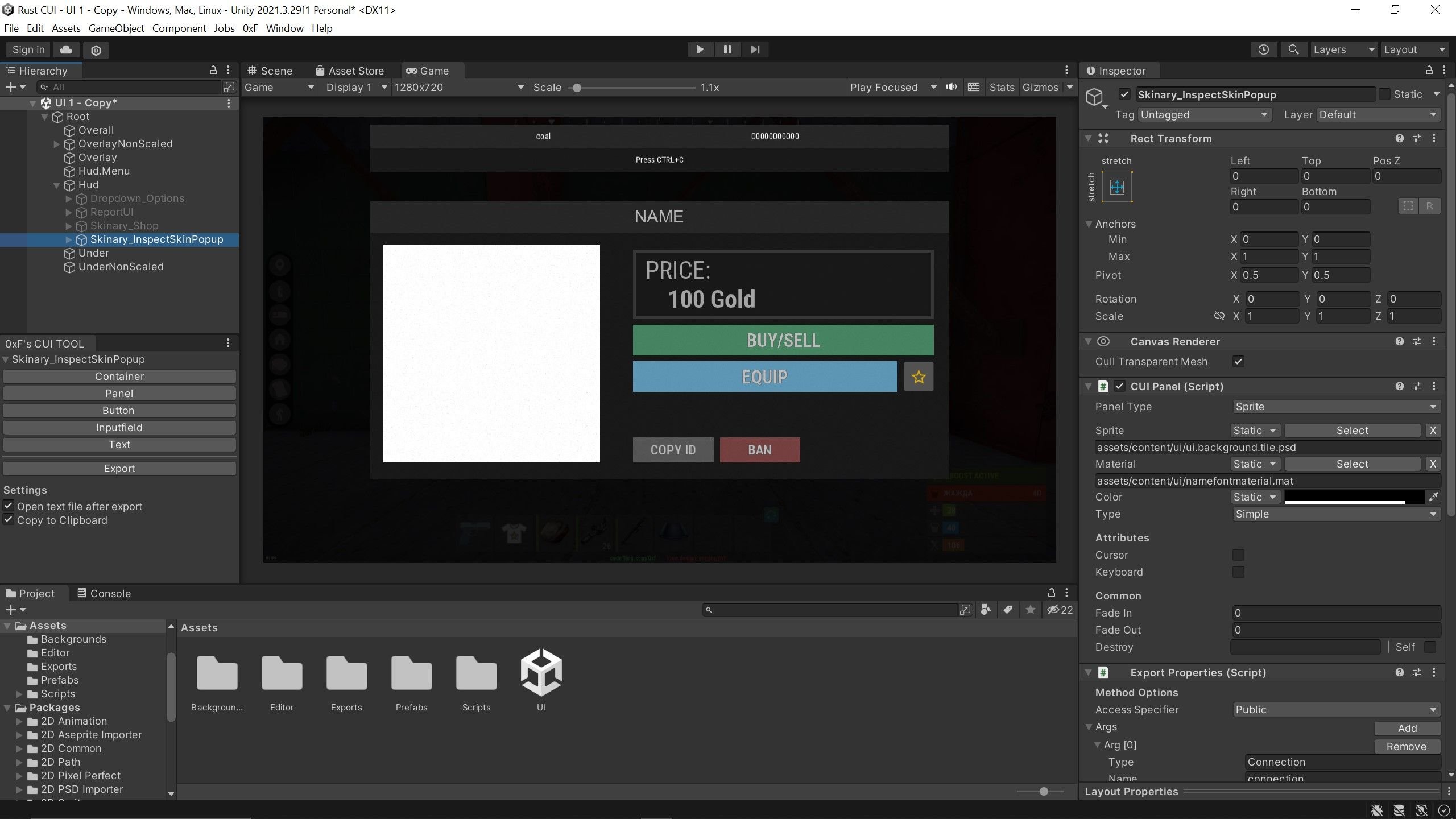This screenshot has width=1456, height=819.
Task: Click the Container button in CUI Tool
Action: (x=119, y=377)
